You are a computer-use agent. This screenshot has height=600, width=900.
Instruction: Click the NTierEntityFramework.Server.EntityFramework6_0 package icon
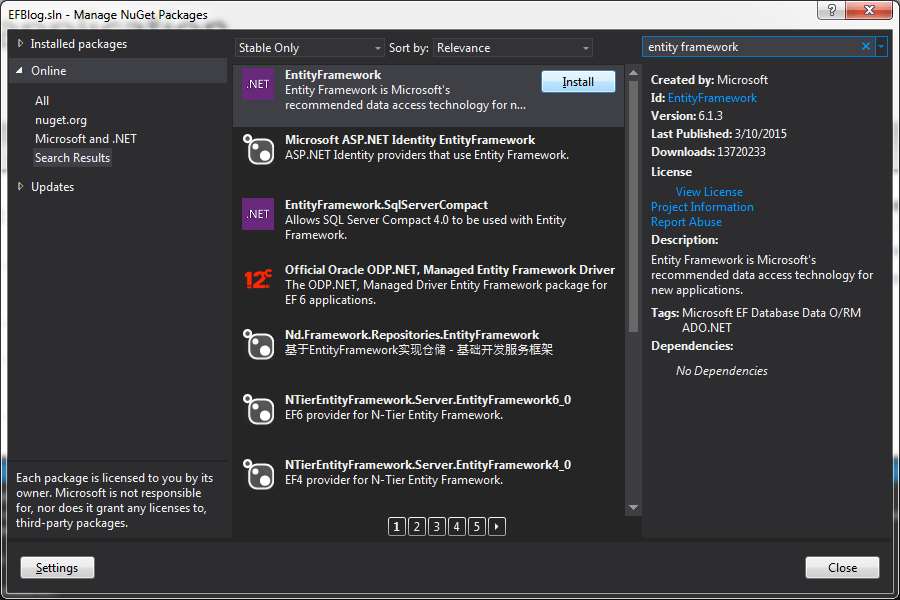point(258,409)
